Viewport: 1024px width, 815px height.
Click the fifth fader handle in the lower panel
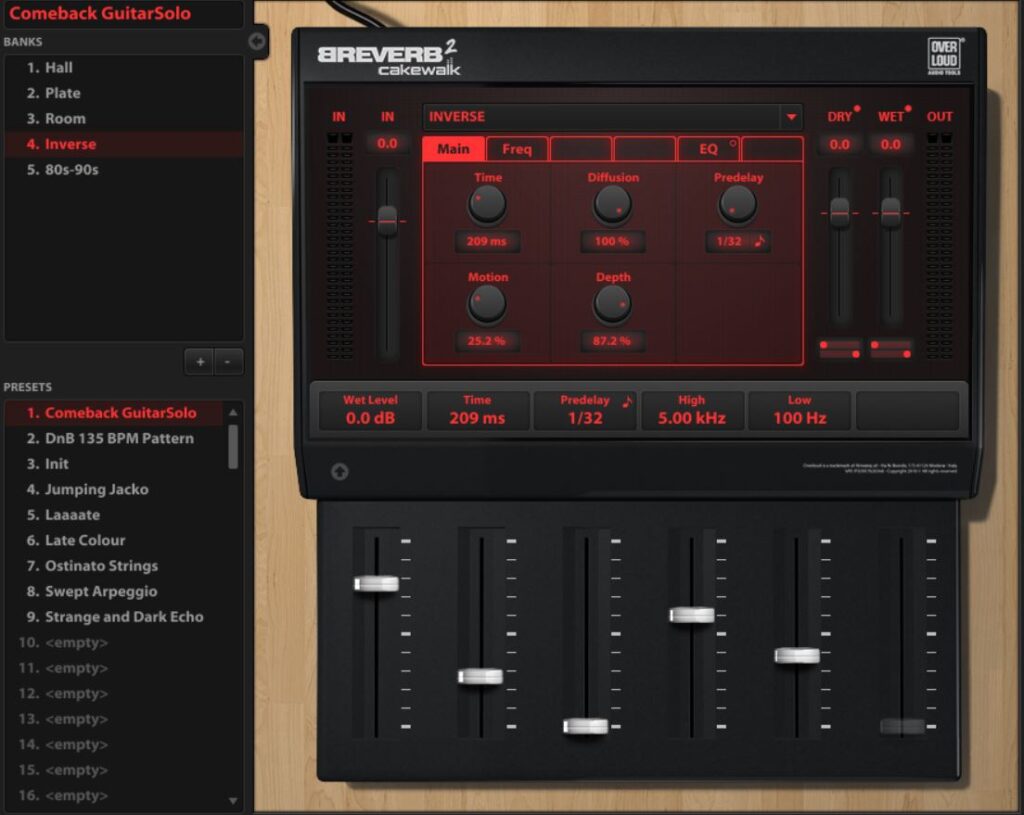797,655
